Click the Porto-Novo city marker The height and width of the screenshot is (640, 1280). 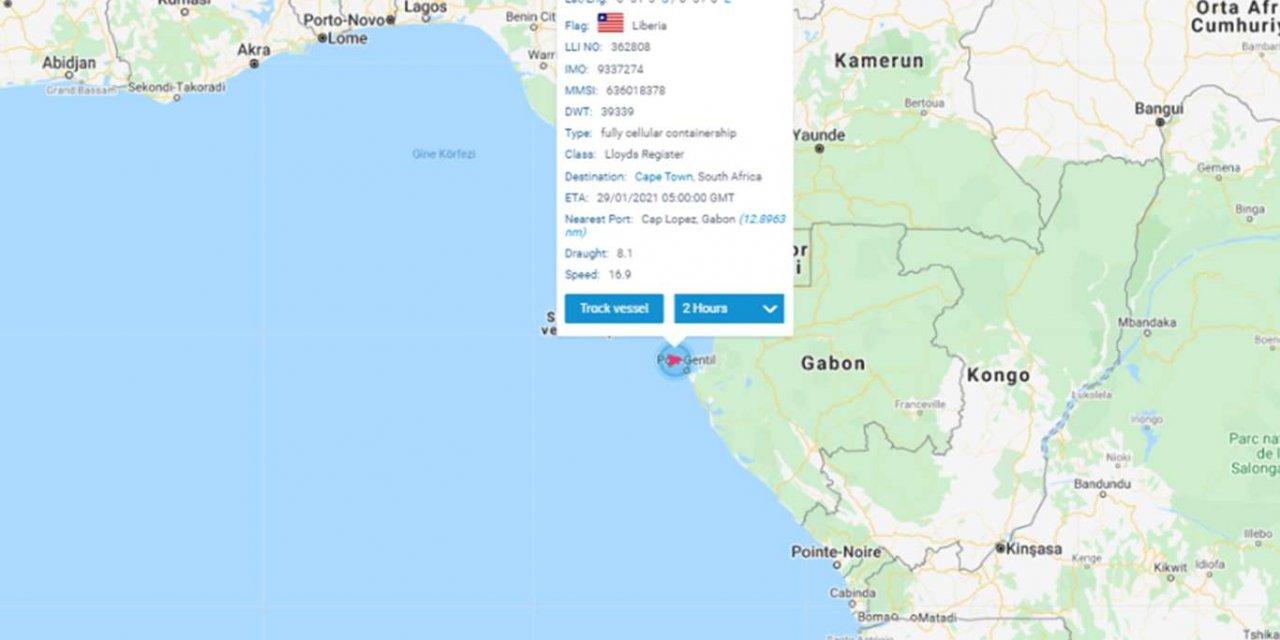click(391, 20)
